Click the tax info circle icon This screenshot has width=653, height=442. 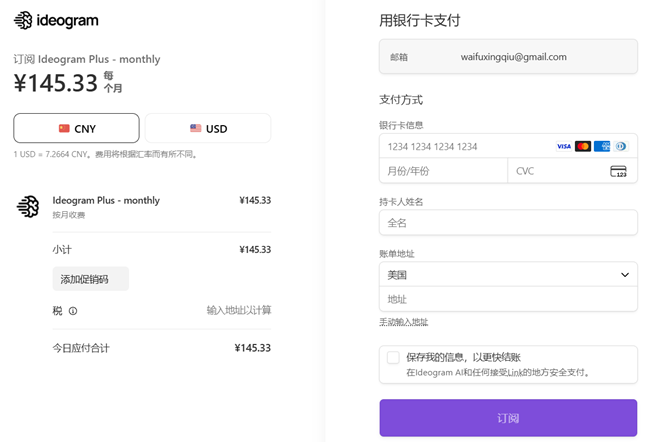pyautogui.click(x=73, y=311)
